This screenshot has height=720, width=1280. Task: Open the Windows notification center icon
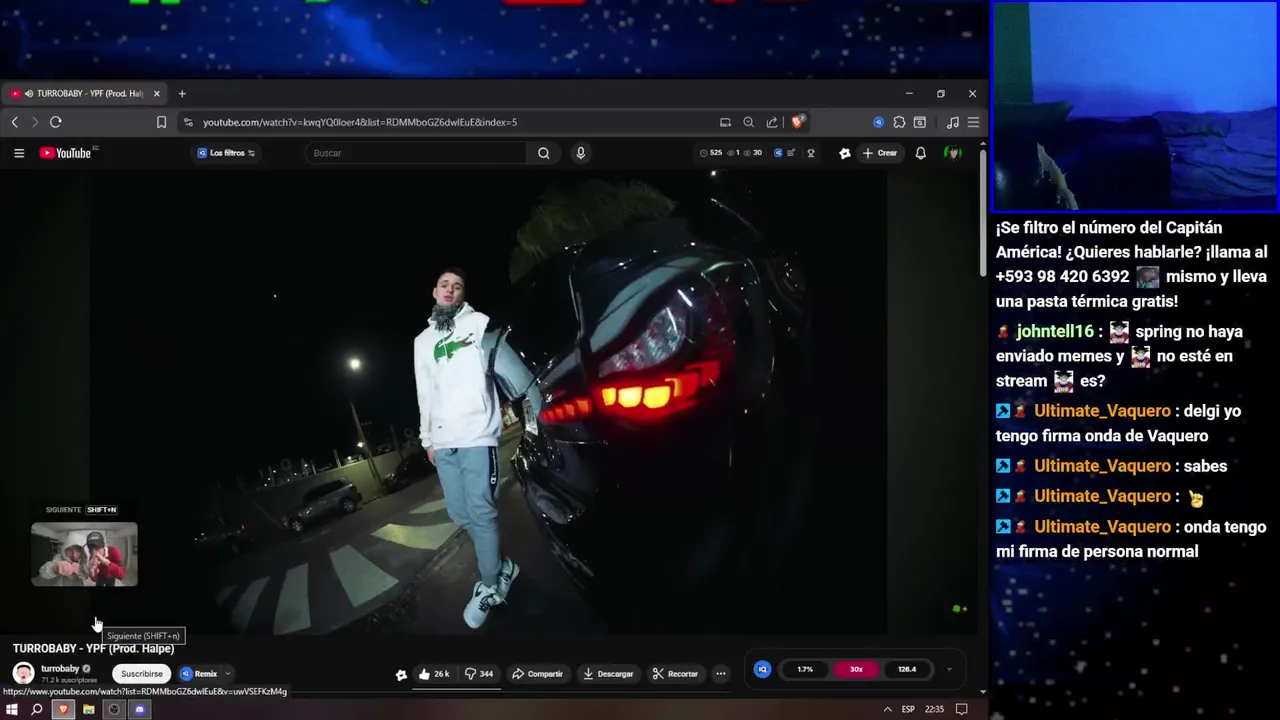961,709
